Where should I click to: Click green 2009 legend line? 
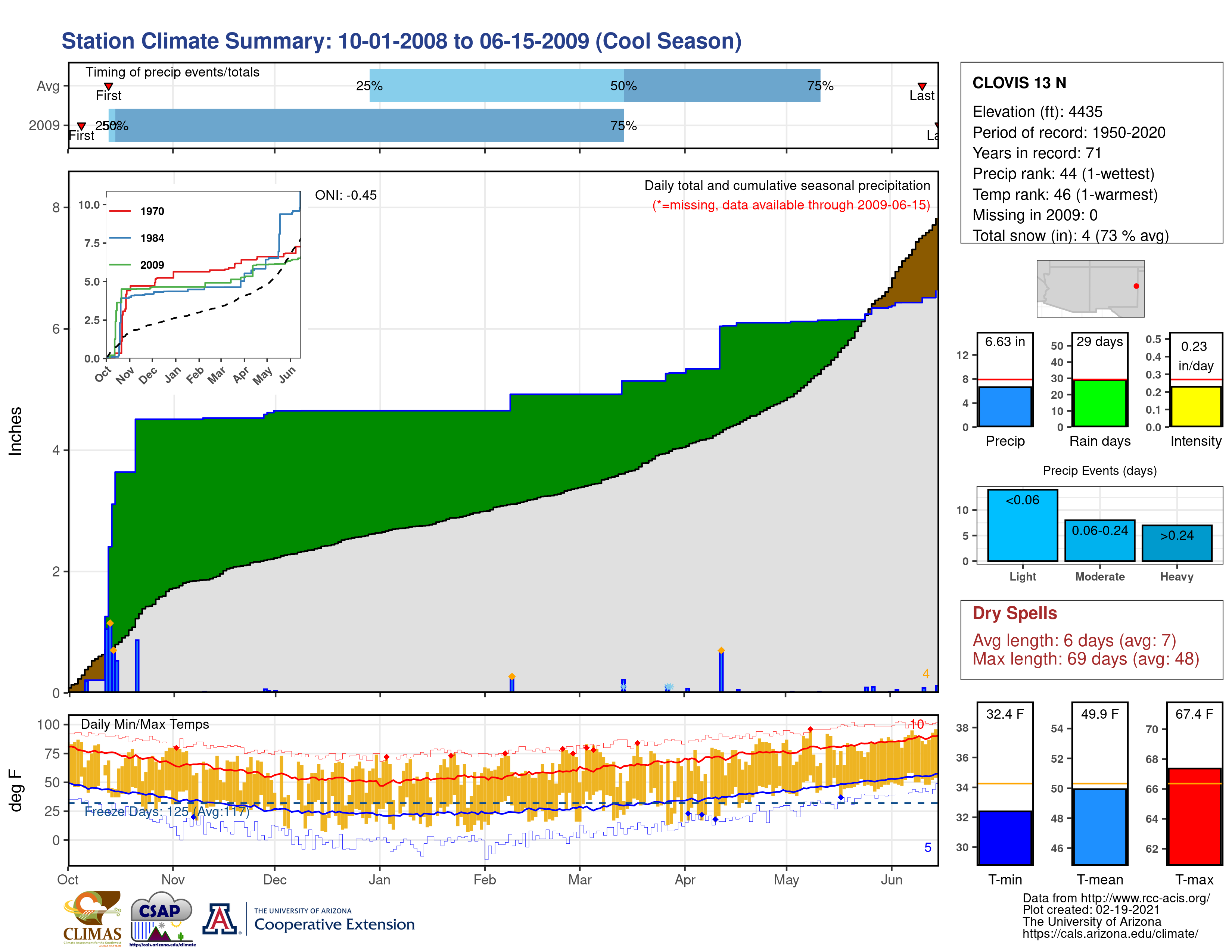tap(119, 265)
